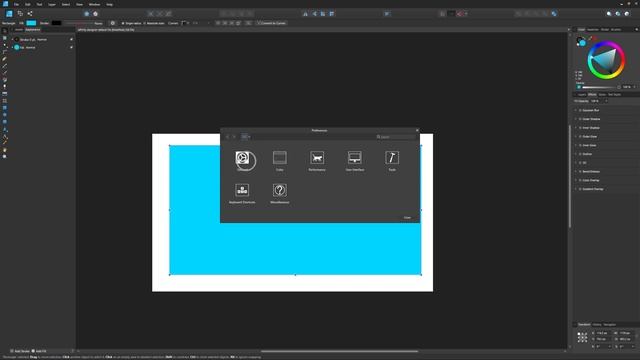640x360 pixels.
Task: Switch to Export persona icon
Action: click(x=30, y=13)
